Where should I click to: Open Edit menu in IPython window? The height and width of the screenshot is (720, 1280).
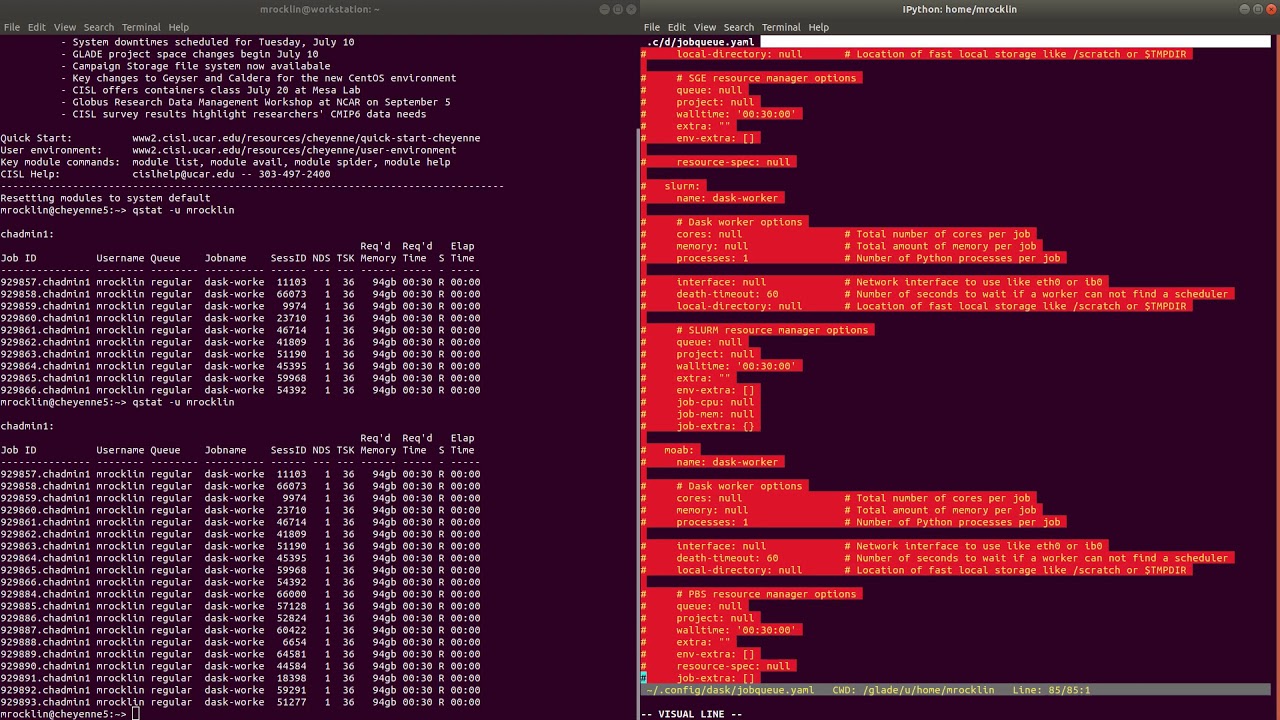pos(677,27)
